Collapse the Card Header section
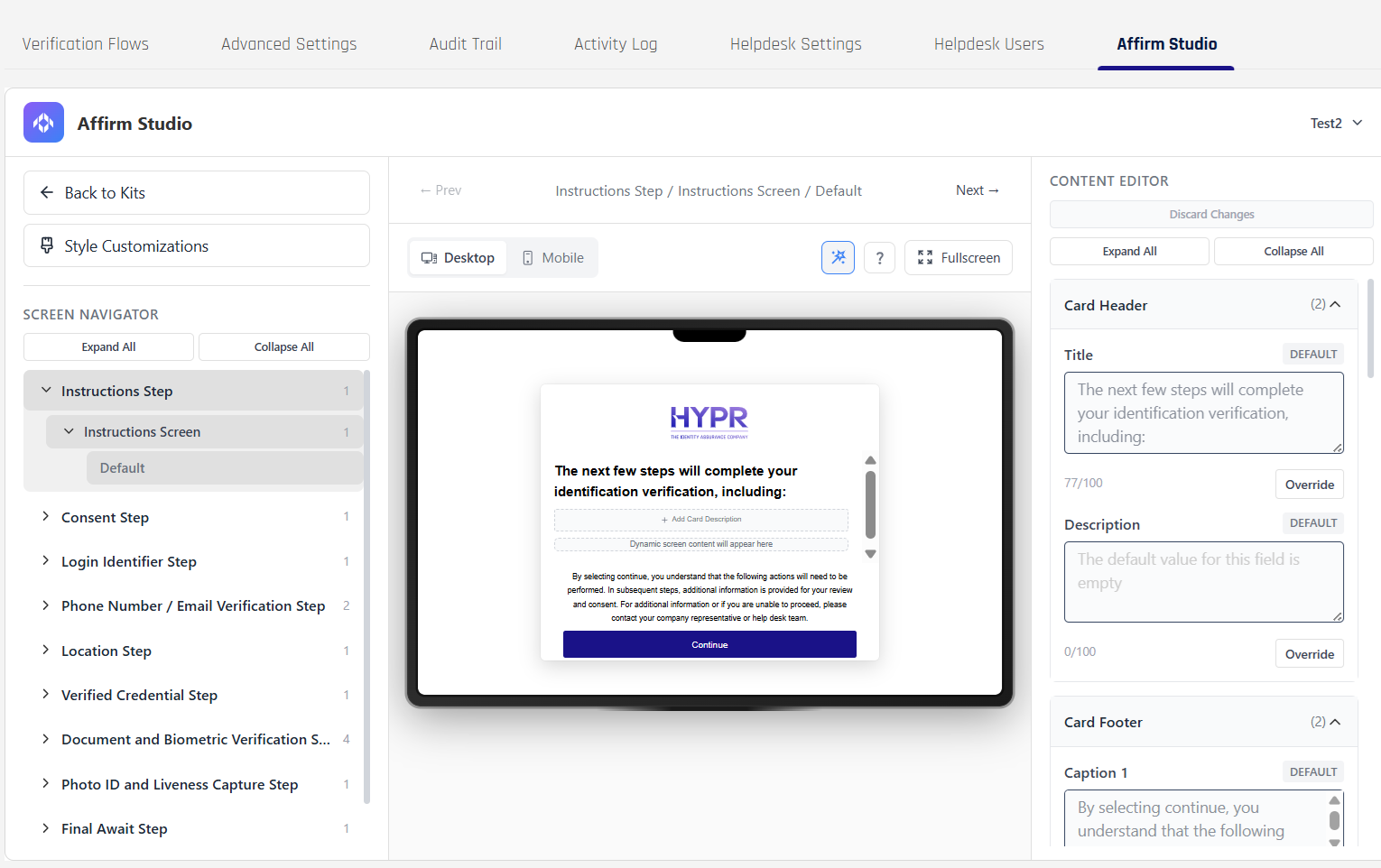The width and height of the screenshot is (1381, 868). tap(1335, 305)
